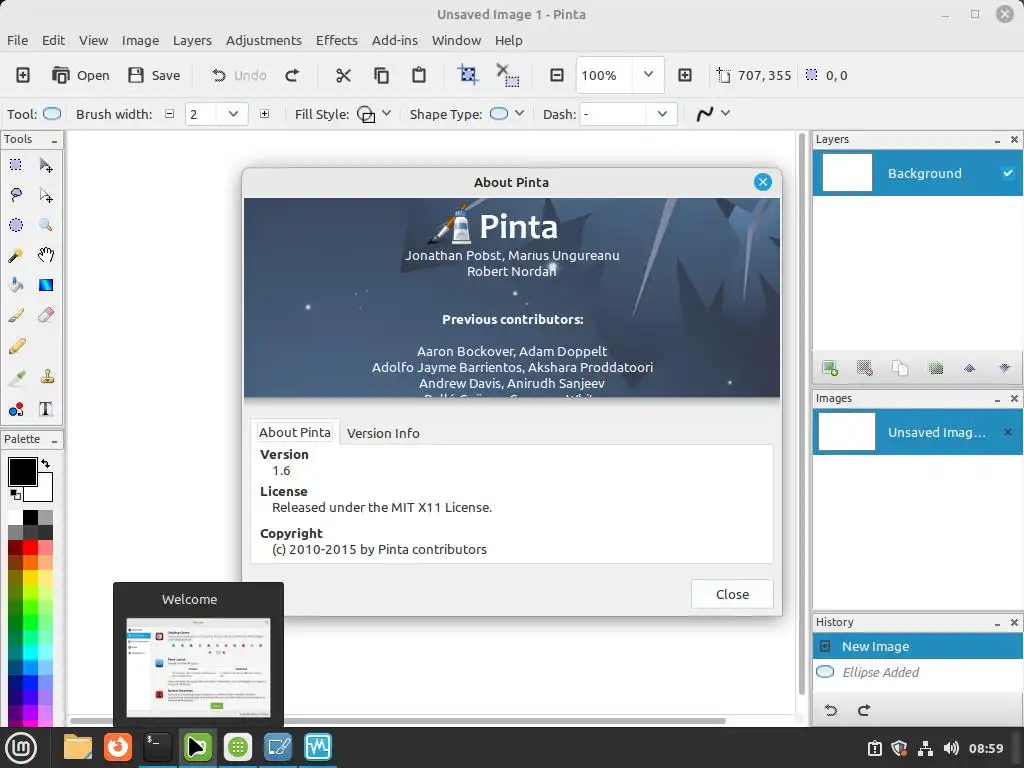1024x768 pixels.
Task: Select the Magic Wand tool
Action: [x=16, y=255]
